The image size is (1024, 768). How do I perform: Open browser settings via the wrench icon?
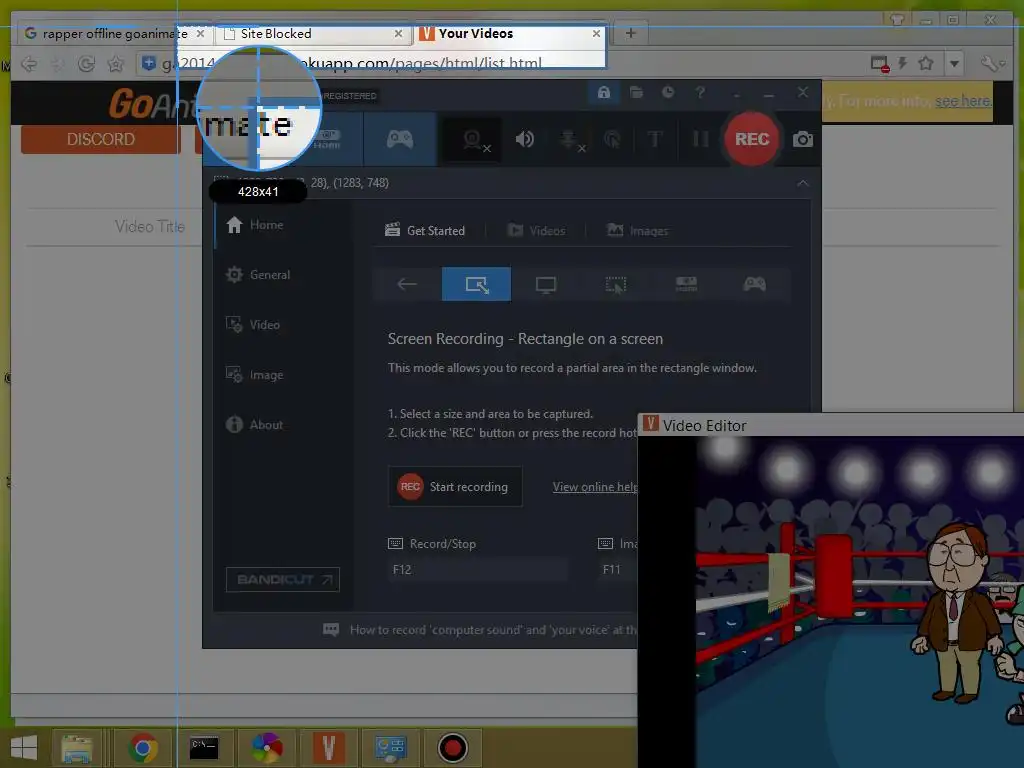[992, 63]
